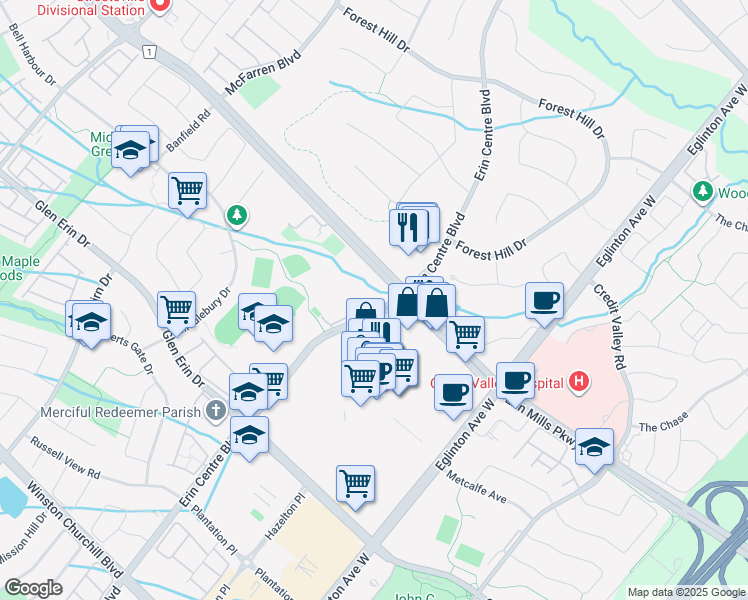Click the red hospital H icon
748x600 pixels.
(579, 382)
